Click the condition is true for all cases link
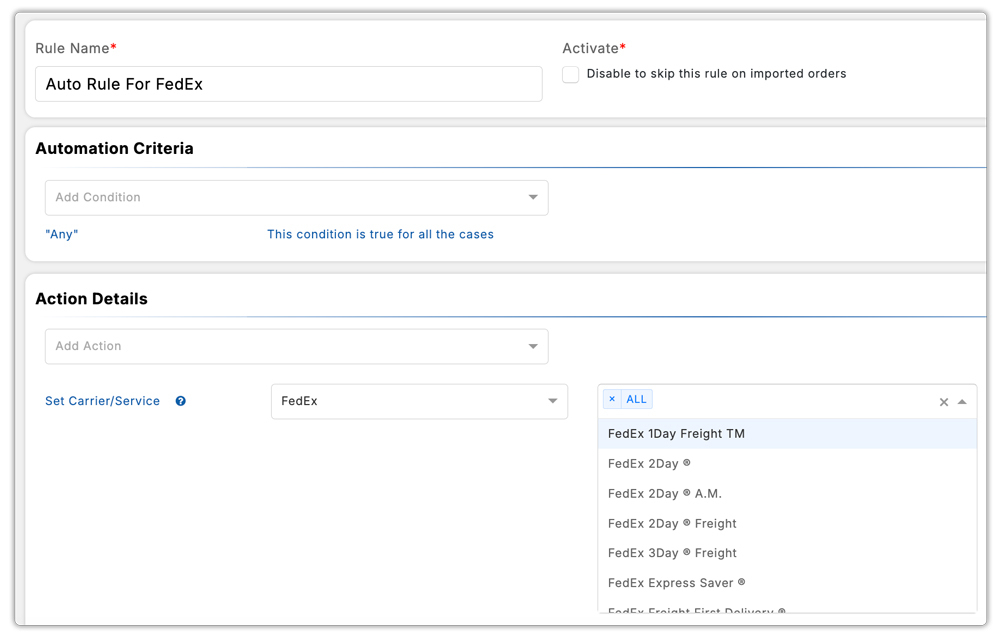This screenshot has width=1000, height=638. [380, 234]
